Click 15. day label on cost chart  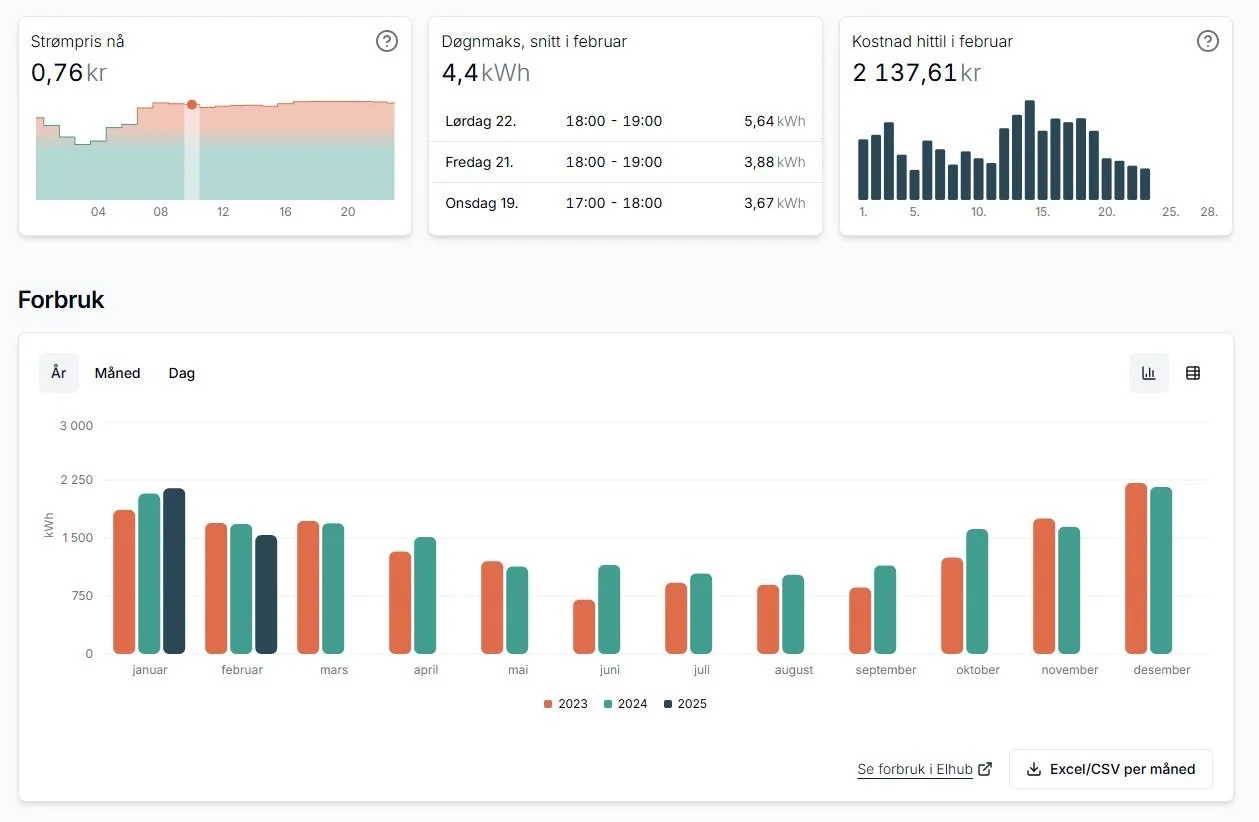(1042, 212)
